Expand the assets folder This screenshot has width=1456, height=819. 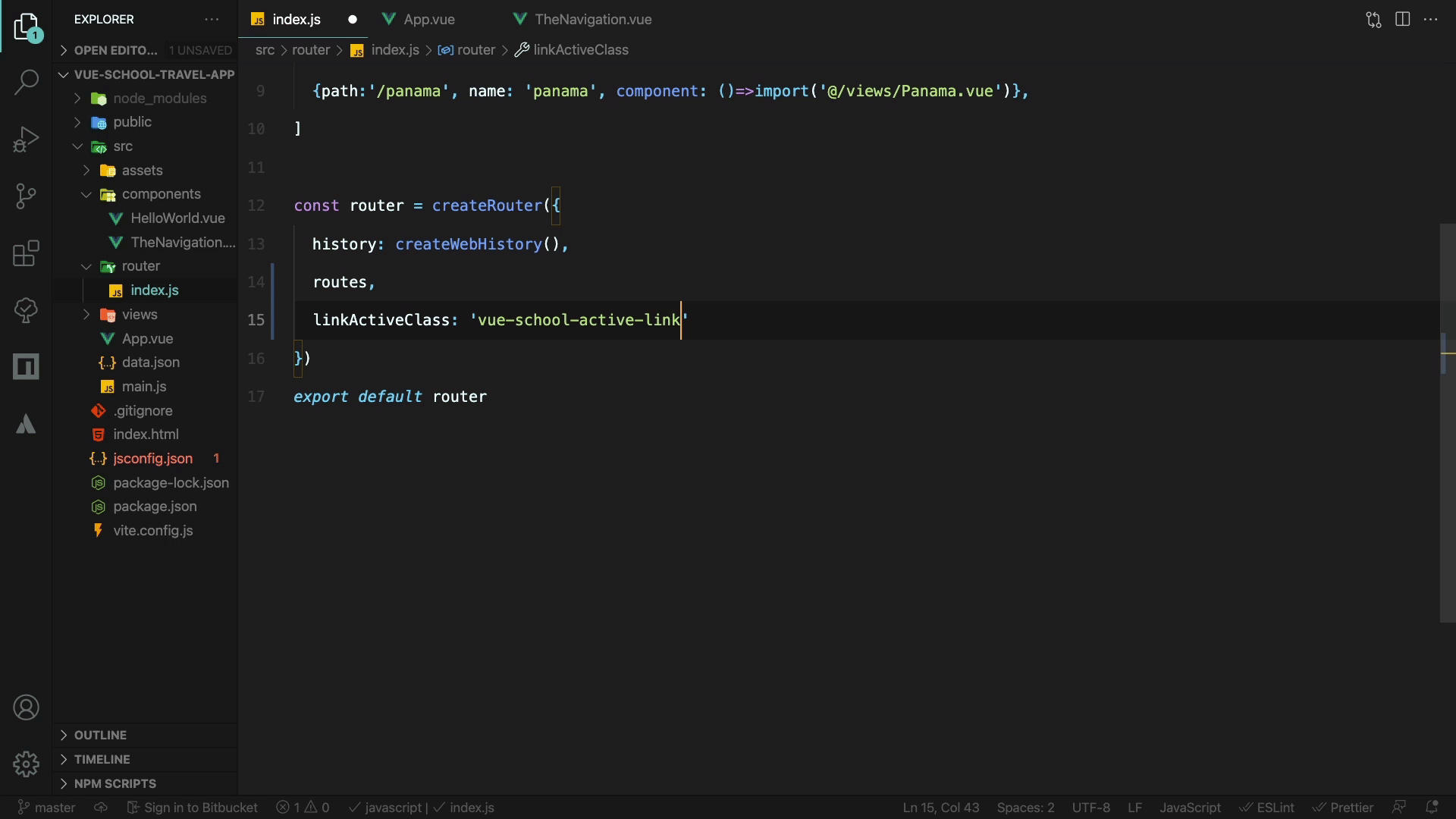click(146, 171)
